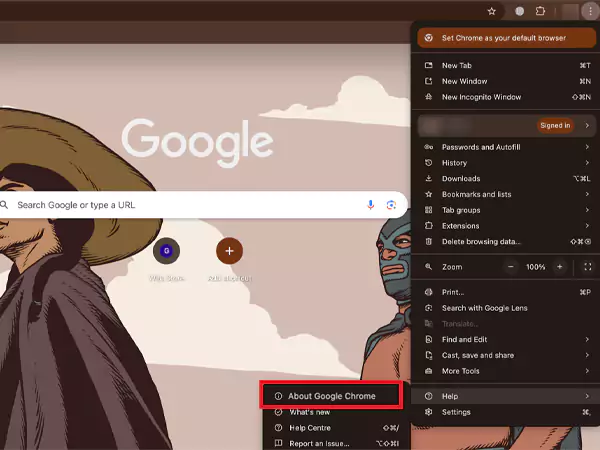Expand the Extensions submenu entry
Screen dimensions: 600x450
point(506,225)
